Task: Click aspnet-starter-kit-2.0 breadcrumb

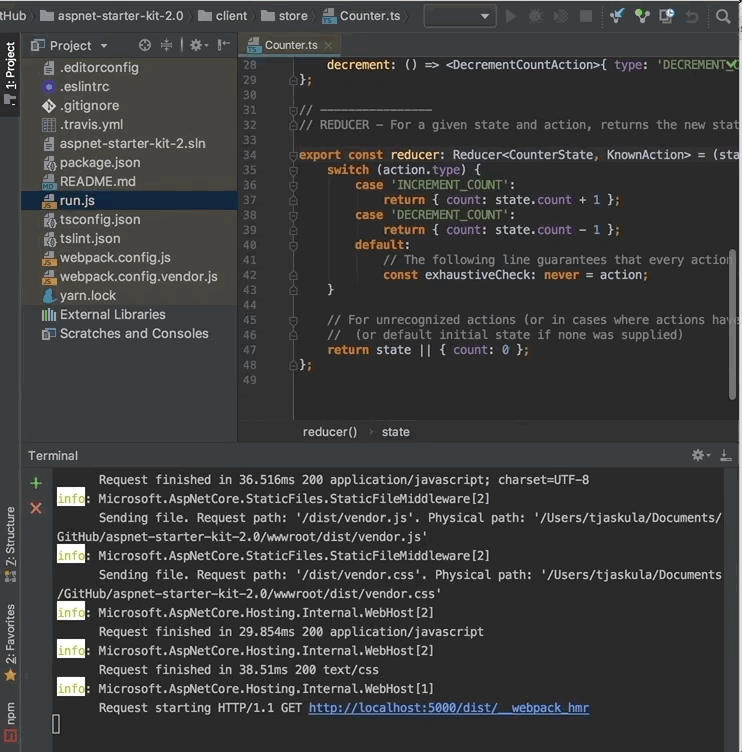Action: [112, 16]
